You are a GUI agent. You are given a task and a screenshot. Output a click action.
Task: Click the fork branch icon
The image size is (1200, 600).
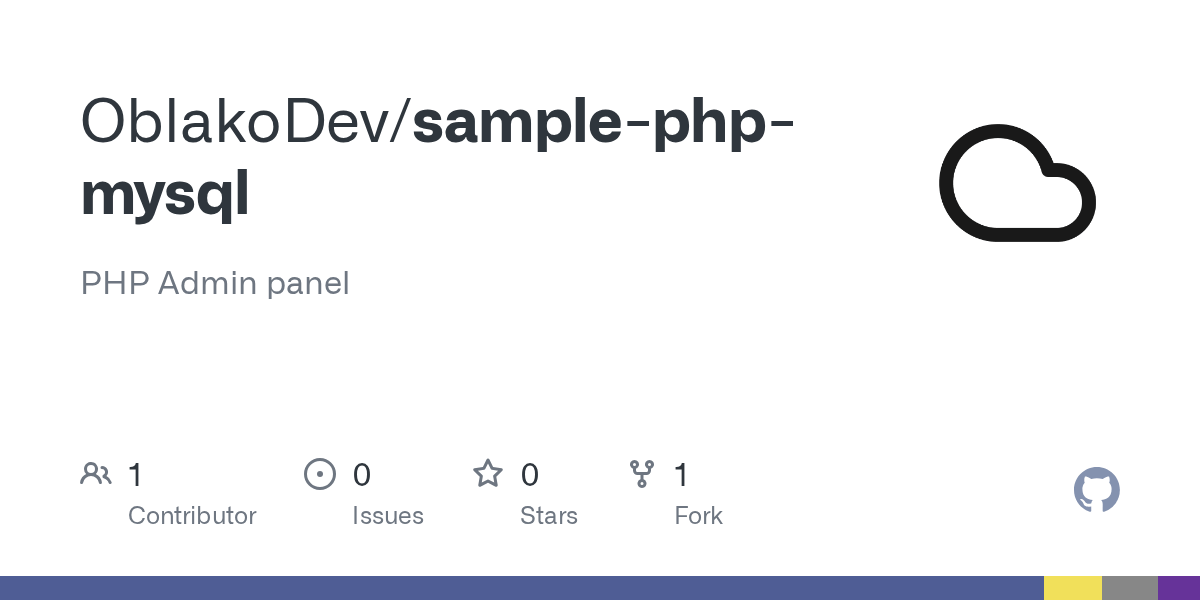pos(642,474)
